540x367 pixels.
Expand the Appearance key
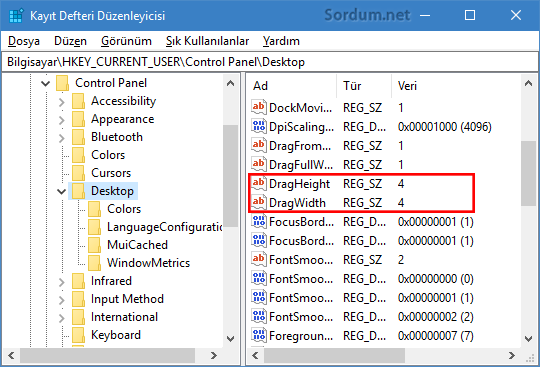click(62, 119)
